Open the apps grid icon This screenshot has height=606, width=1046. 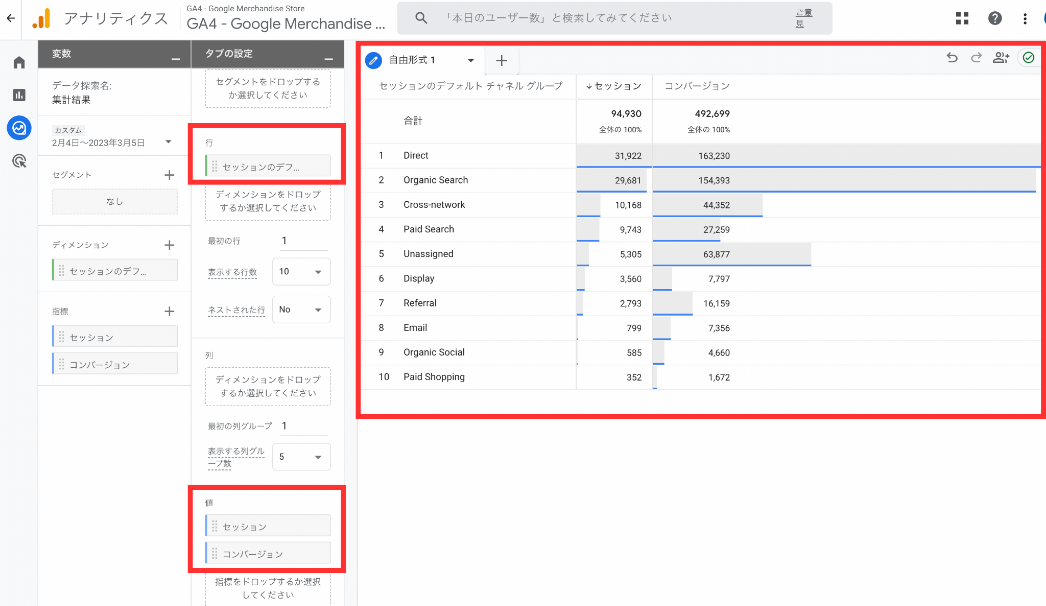[x=962, y=18]
